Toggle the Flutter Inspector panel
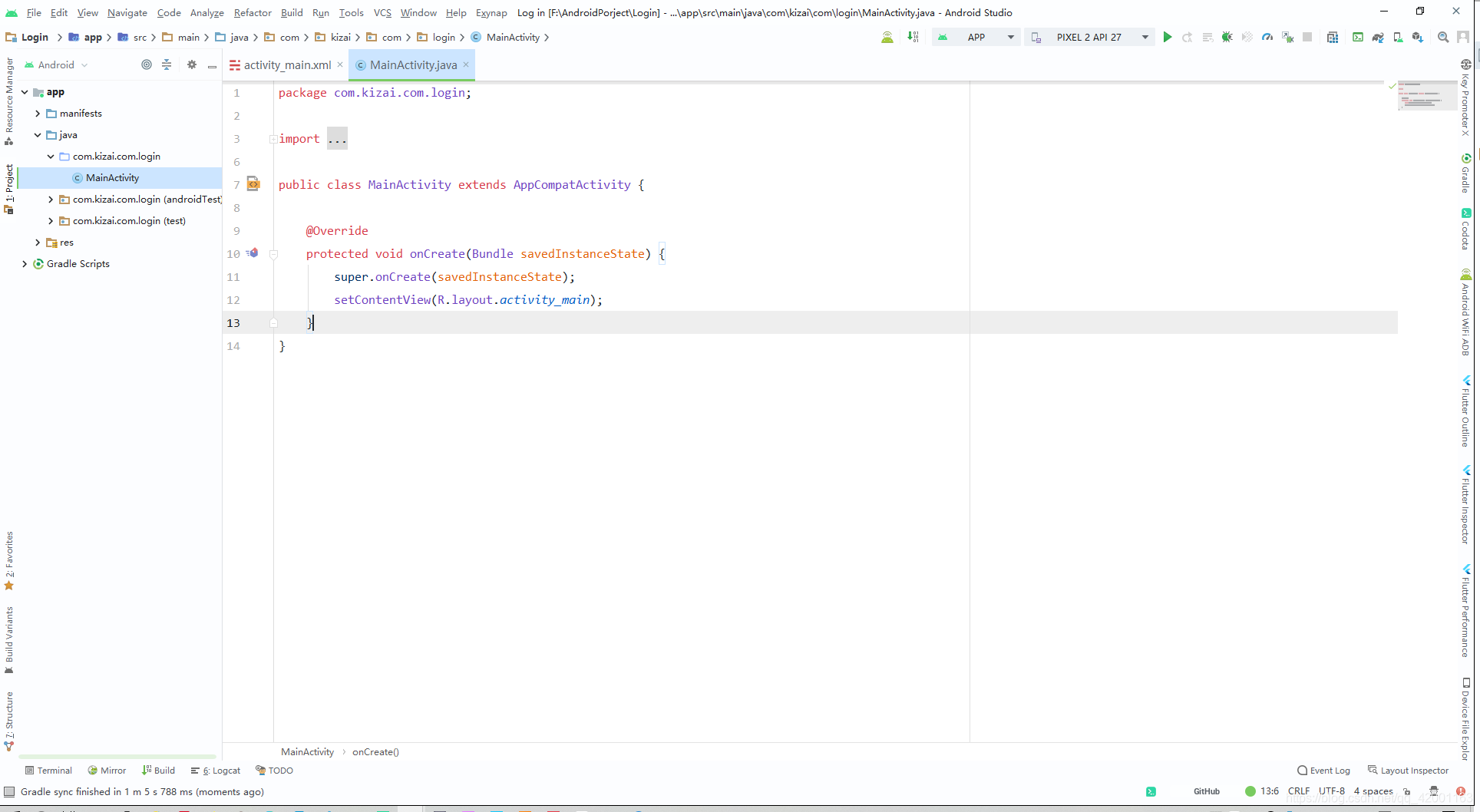 [1465, 504]
